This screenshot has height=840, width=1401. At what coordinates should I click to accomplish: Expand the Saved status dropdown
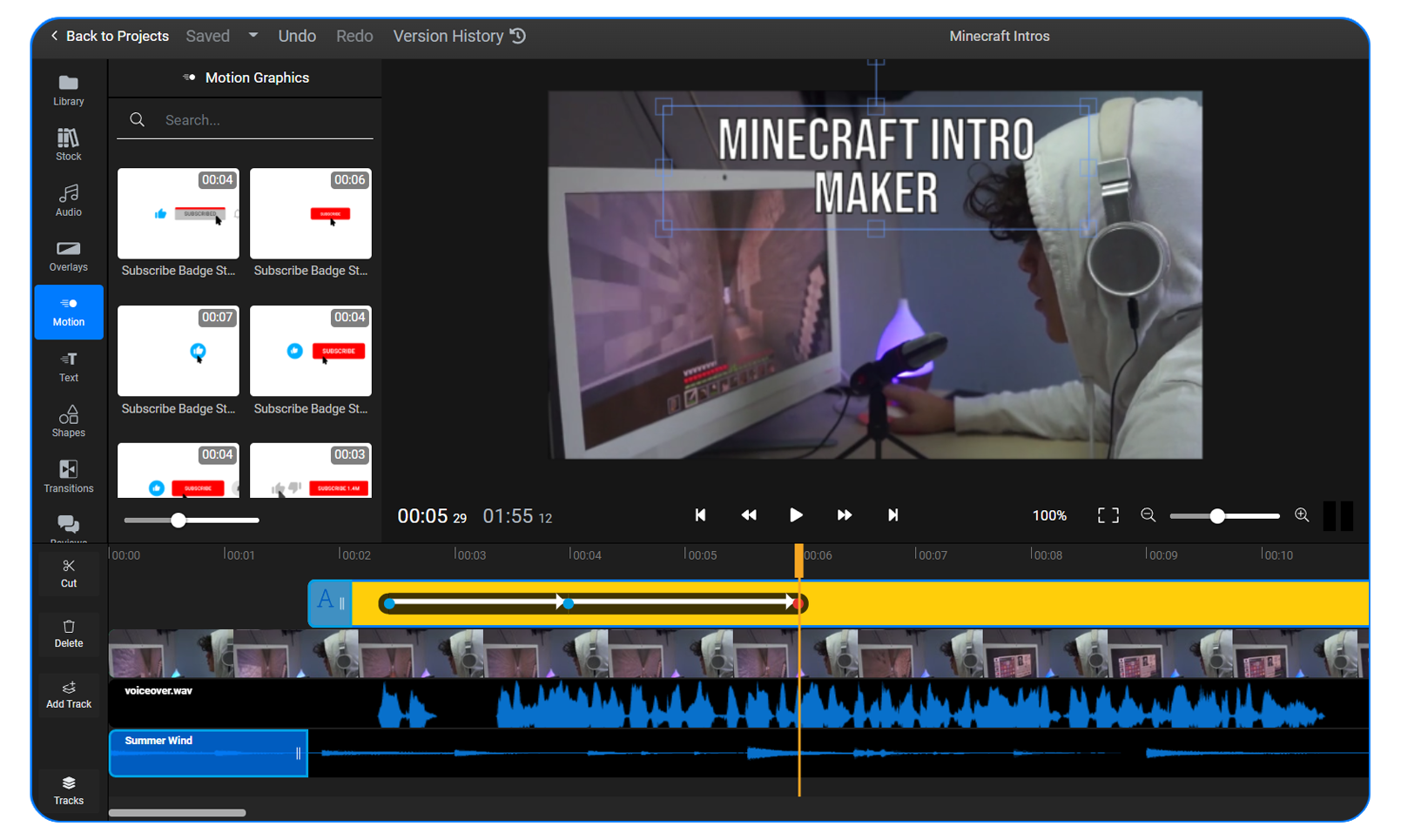point(253,36)
